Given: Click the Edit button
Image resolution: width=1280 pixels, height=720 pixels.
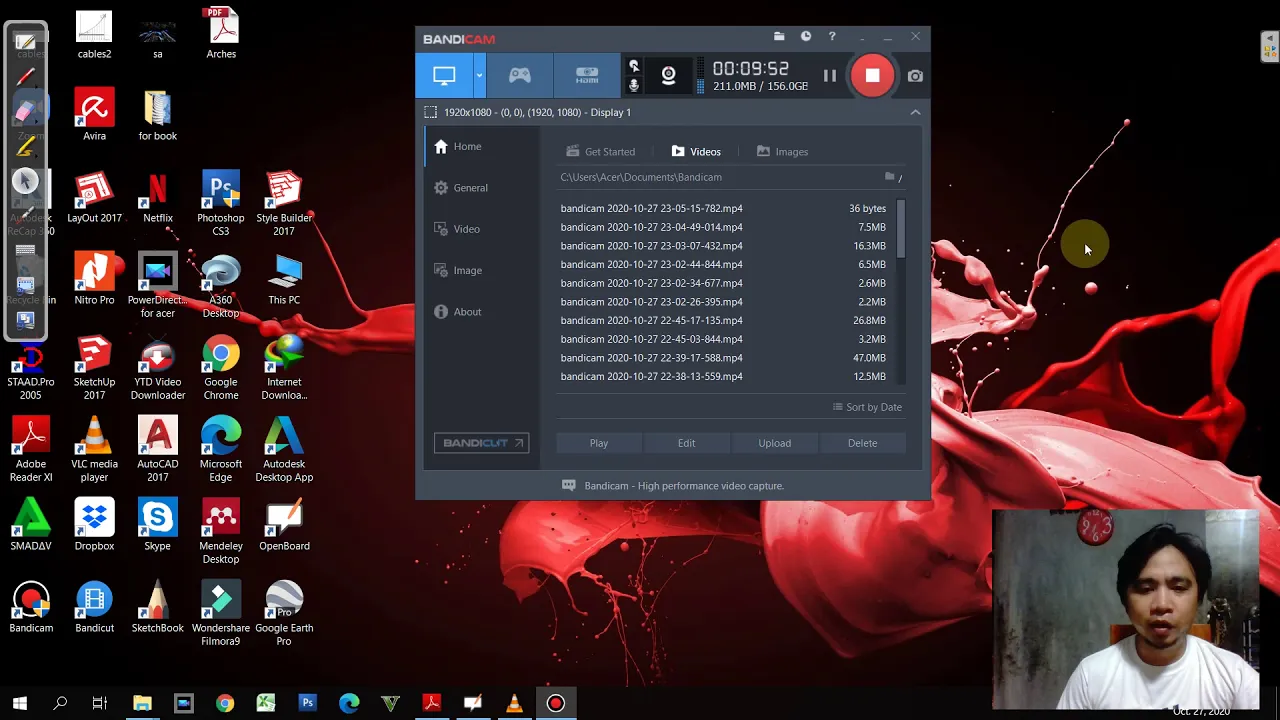Looking at the screenshot, I should click(x=686, y=443).
